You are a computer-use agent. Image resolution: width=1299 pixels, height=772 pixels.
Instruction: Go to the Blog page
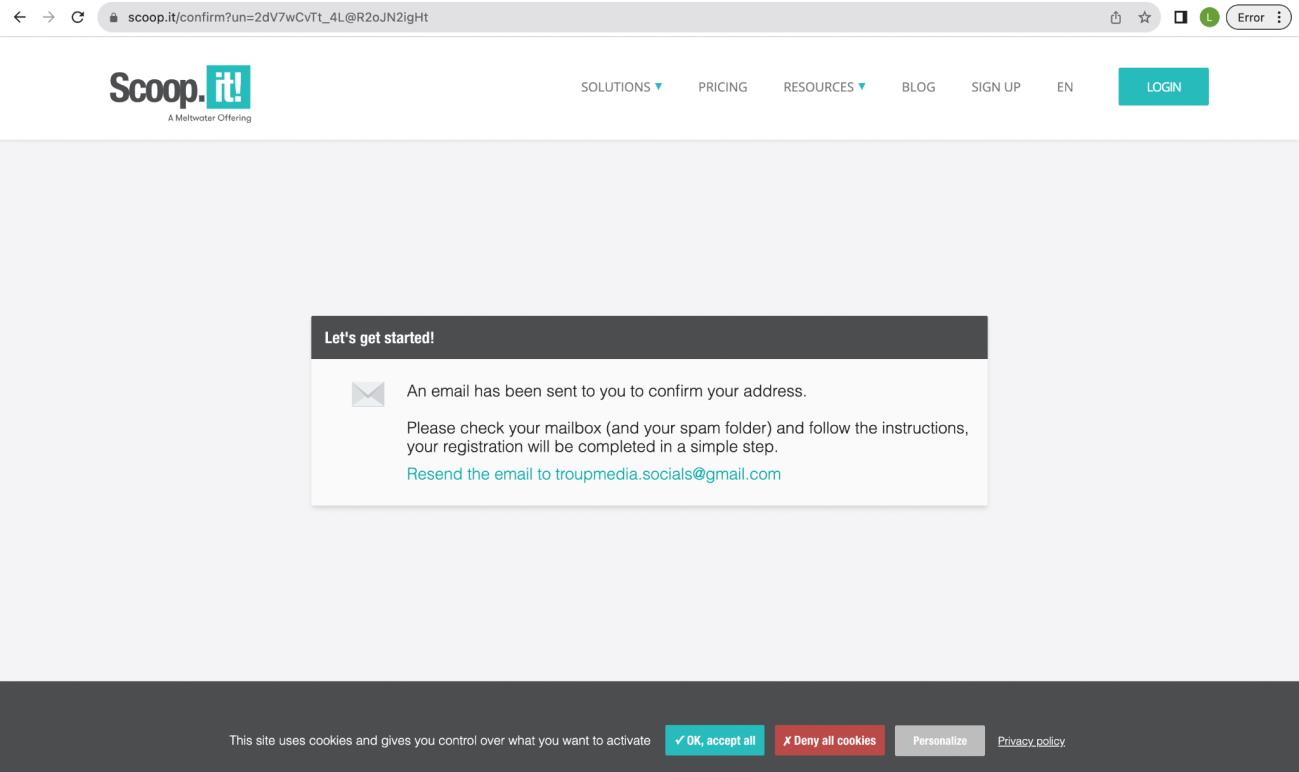[918, 87]
